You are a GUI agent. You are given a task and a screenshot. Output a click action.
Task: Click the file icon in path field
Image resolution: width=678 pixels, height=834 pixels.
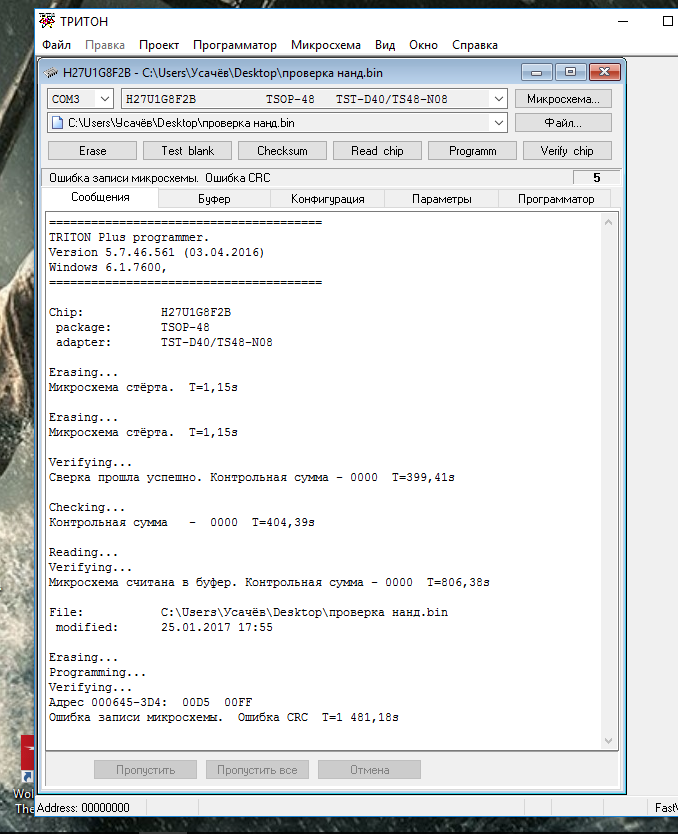57,123
